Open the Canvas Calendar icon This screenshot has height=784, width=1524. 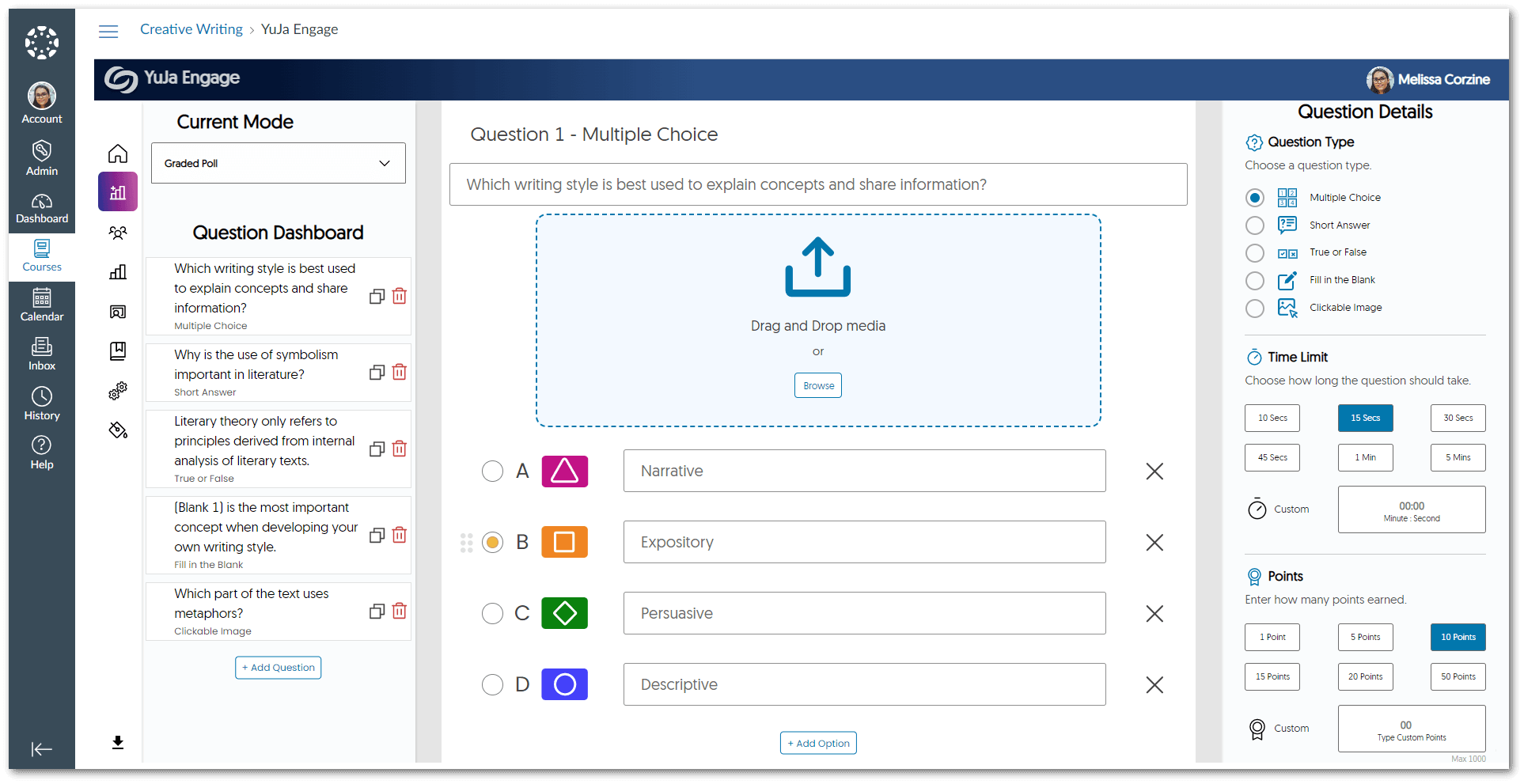[x=42, y=305]
